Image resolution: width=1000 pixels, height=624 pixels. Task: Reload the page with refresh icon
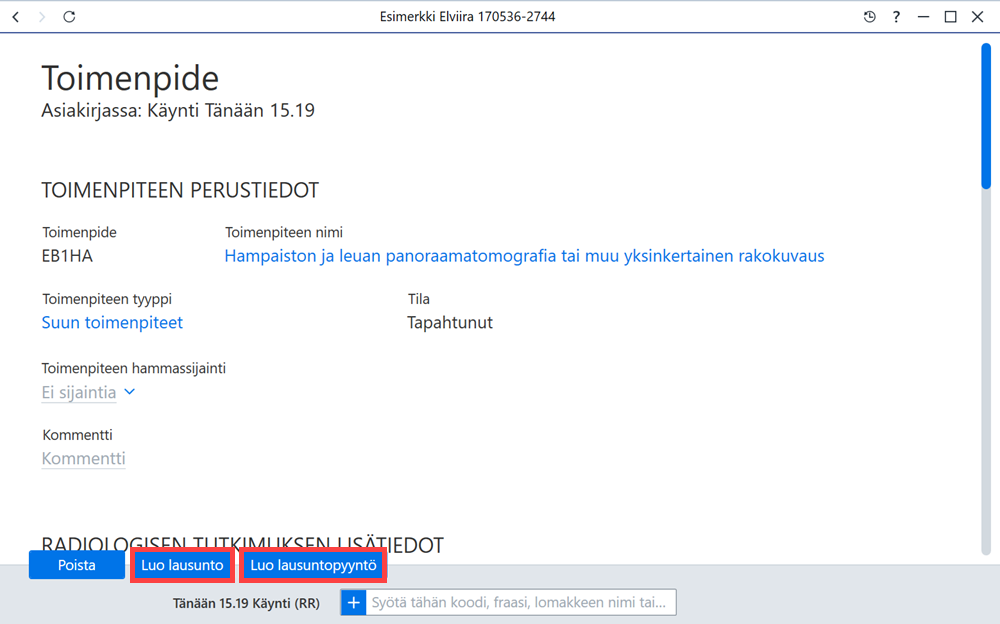[69, 17]
